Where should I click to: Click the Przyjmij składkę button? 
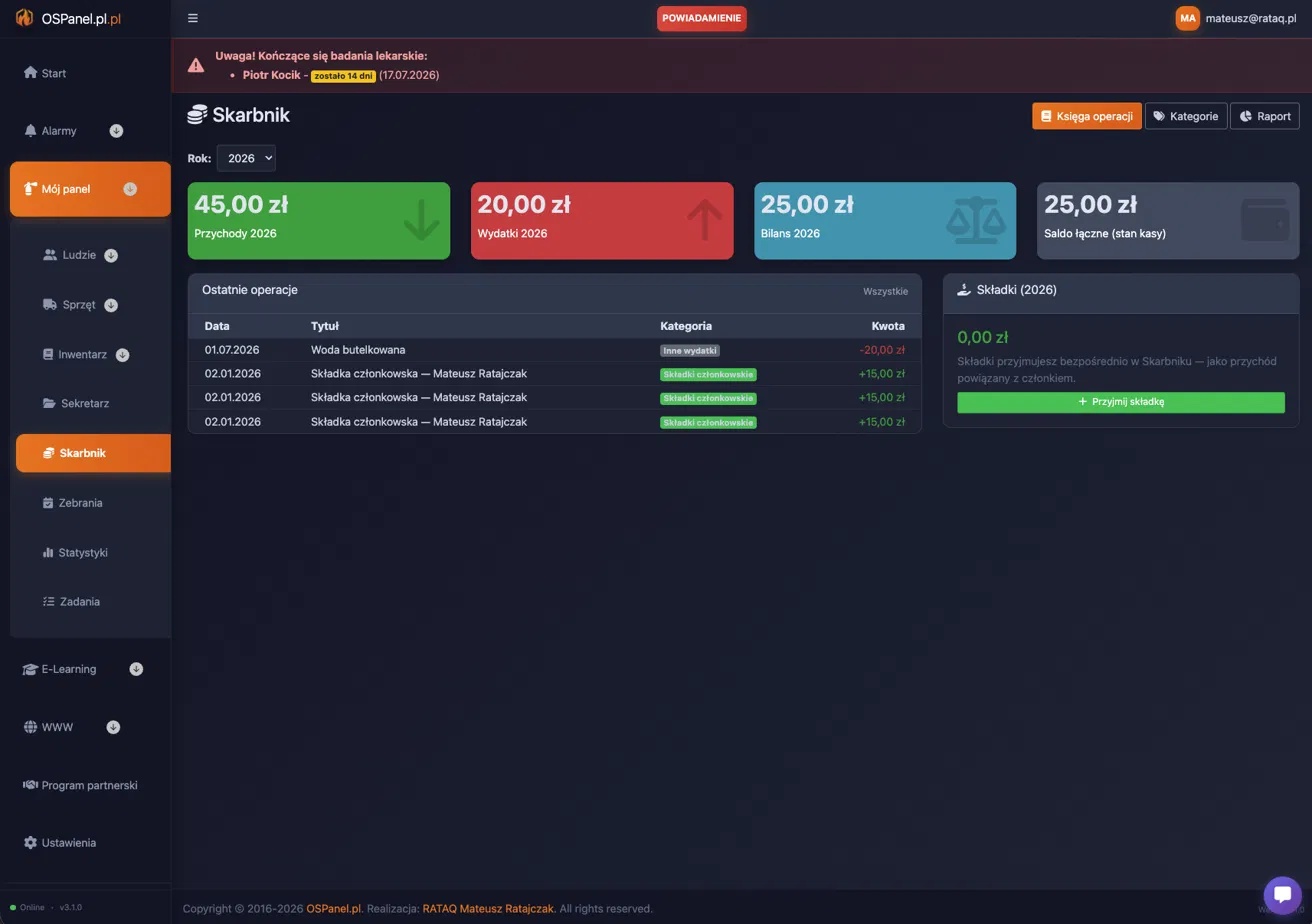pos(1121,402)
